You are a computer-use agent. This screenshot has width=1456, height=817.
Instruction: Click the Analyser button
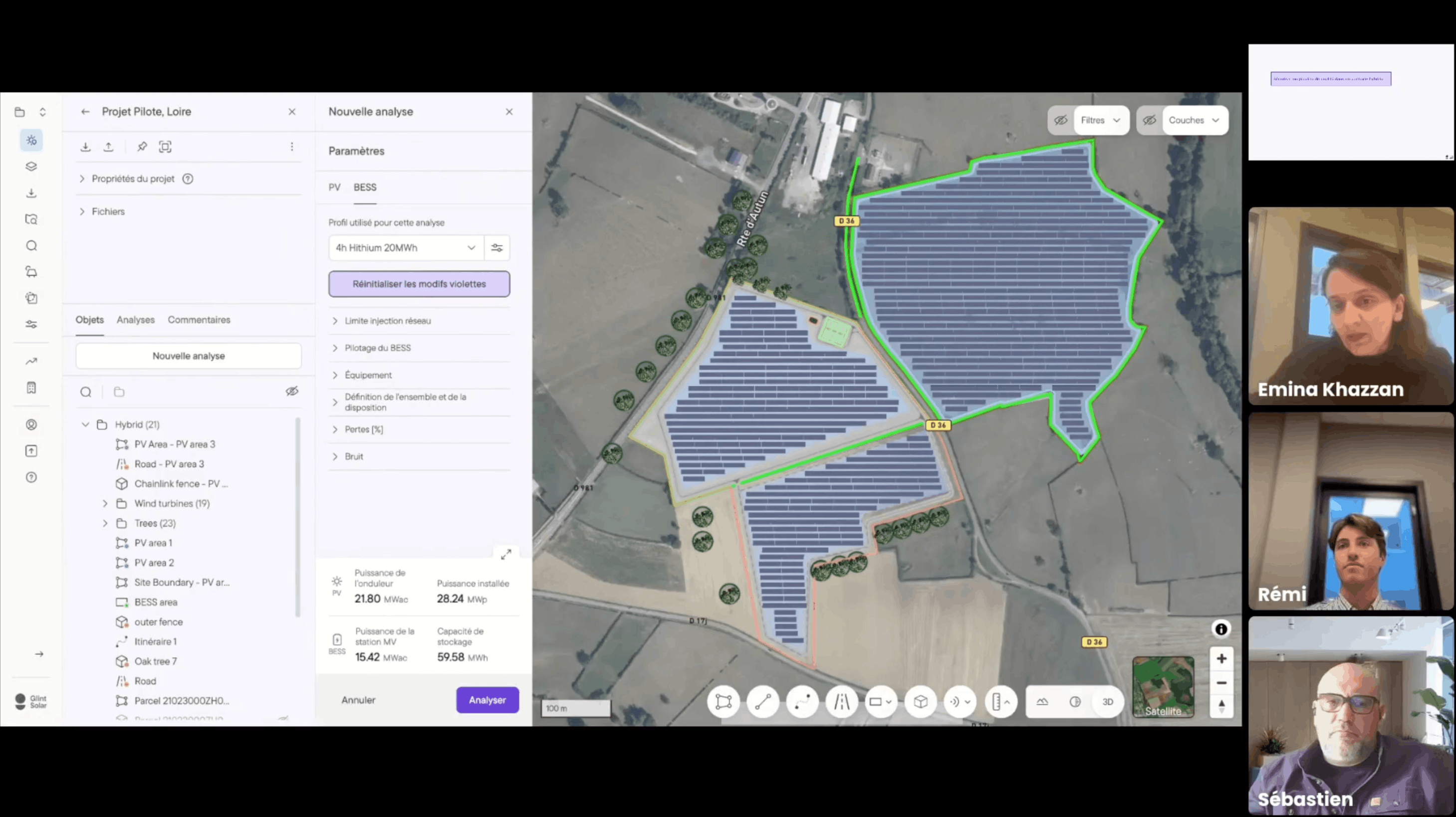point(486,700)
